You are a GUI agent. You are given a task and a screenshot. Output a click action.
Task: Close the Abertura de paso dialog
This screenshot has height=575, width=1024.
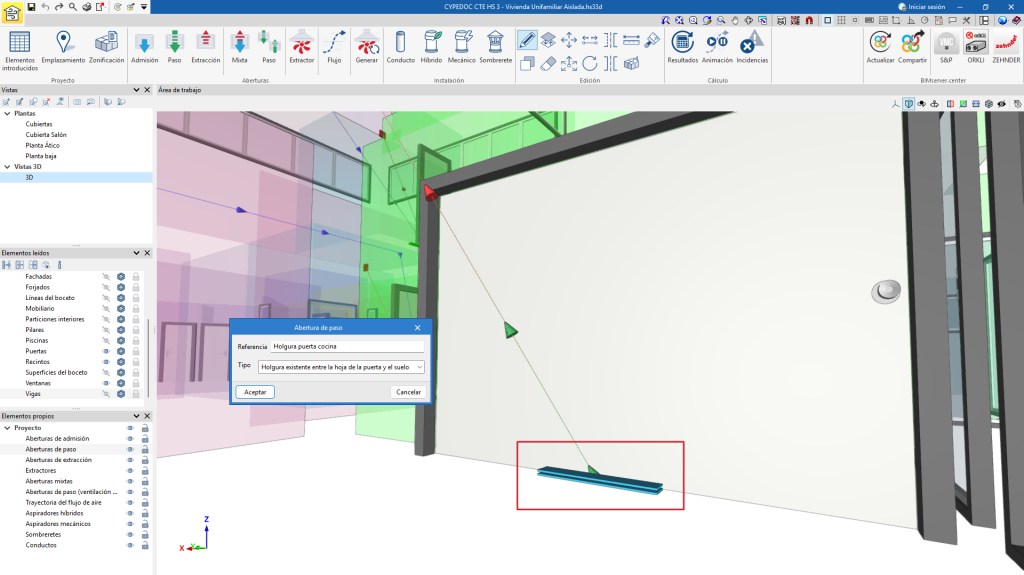point(417,327)
